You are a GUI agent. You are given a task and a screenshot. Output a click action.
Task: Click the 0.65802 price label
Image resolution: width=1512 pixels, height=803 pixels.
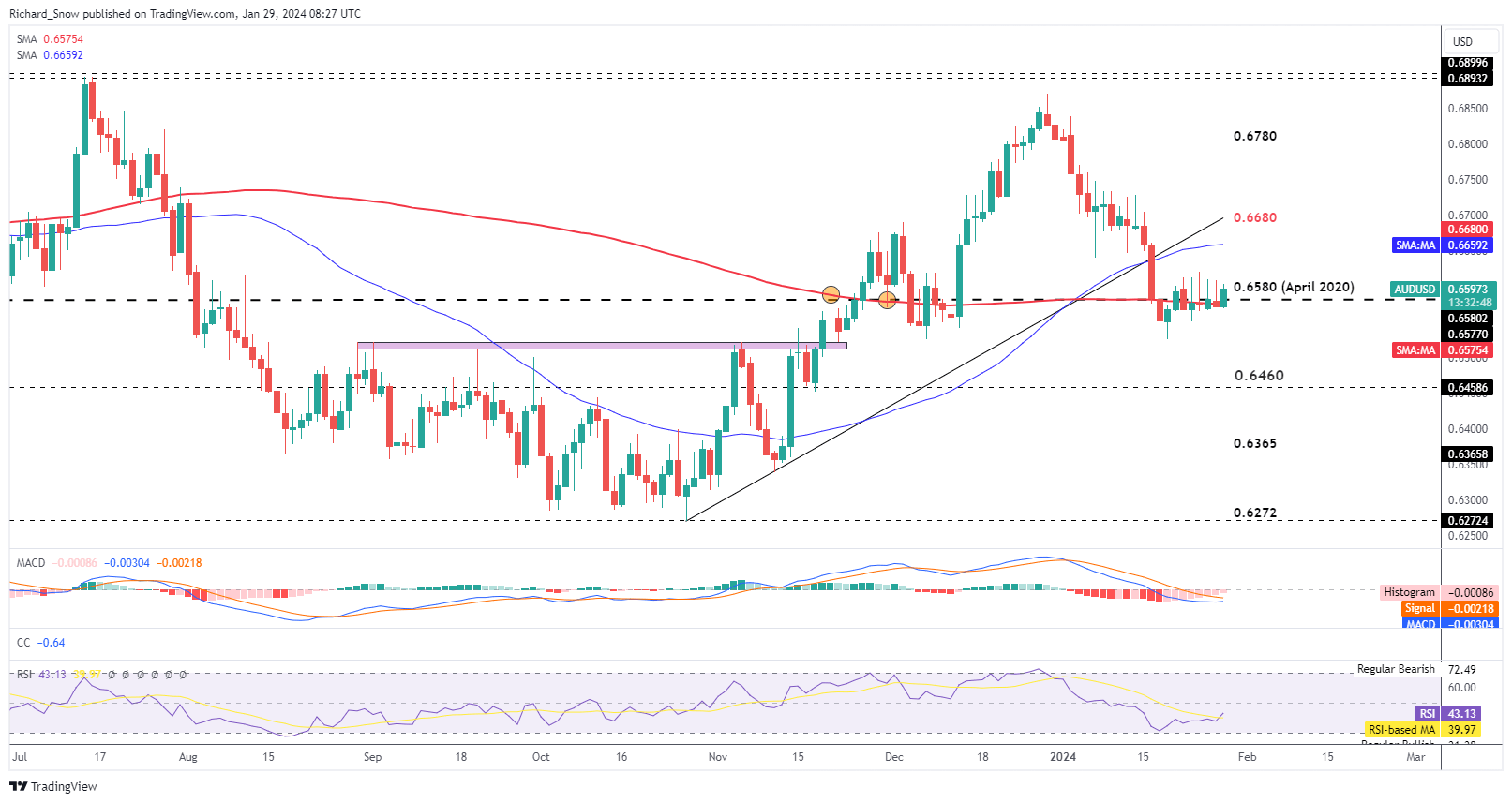pyautogui.click(x=1467, y=319)
